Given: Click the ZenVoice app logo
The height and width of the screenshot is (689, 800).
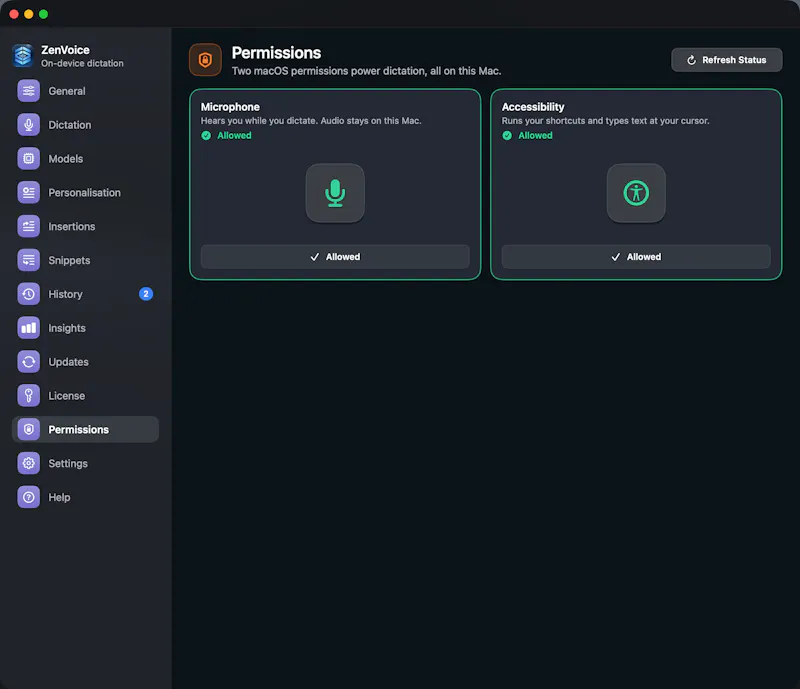Looking at the screenshot, I should coord(23,56).
